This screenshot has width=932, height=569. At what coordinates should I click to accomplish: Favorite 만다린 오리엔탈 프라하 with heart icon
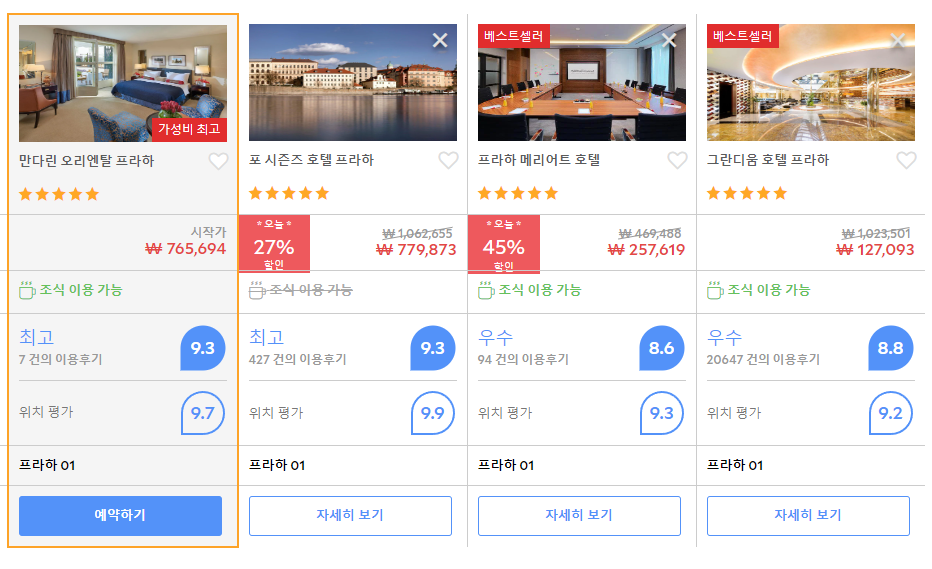[218, 161]
